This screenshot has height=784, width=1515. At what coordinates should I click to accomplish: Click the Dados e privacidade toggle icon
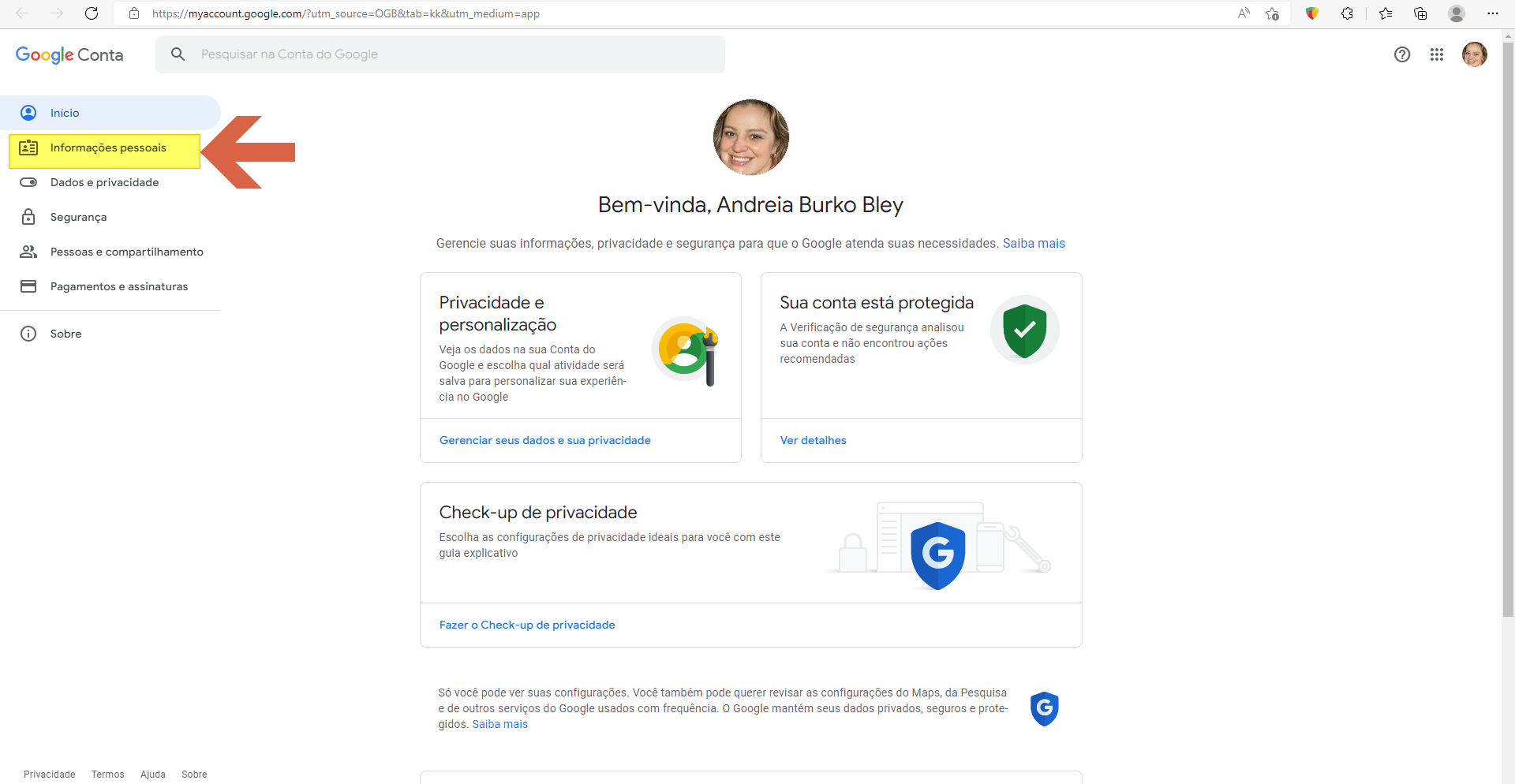28,182
